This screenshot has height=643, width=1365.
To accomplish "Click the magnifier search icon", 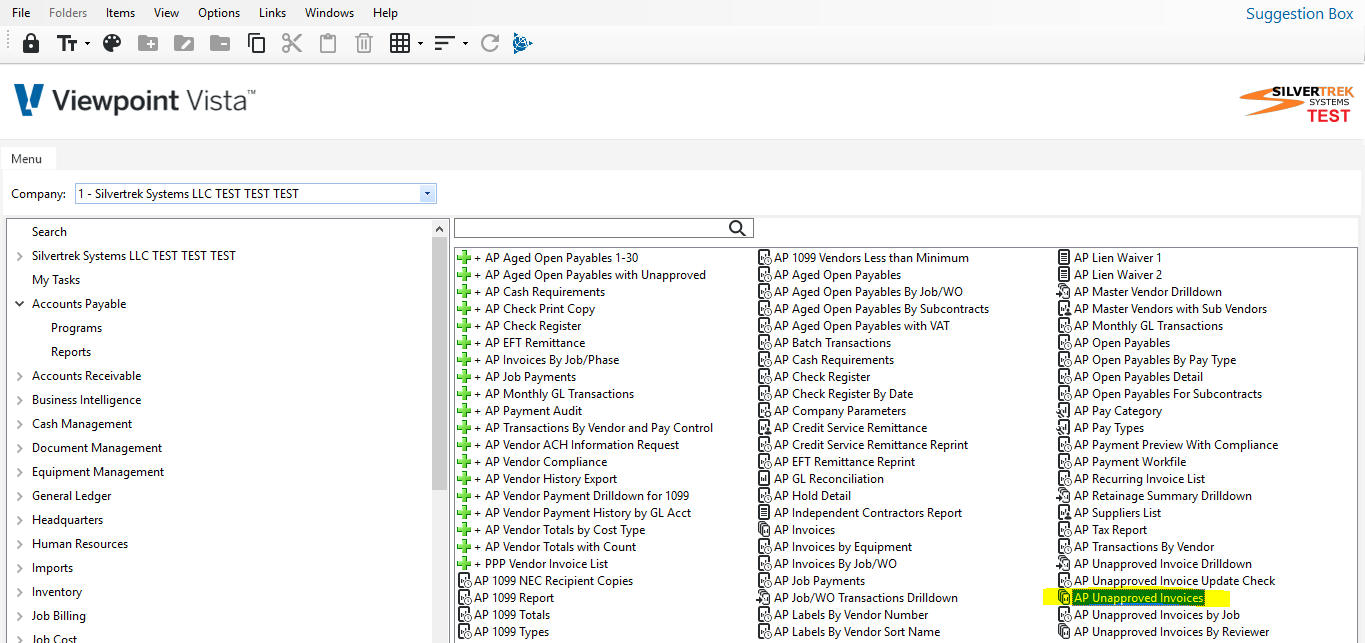I will (737, 228).
